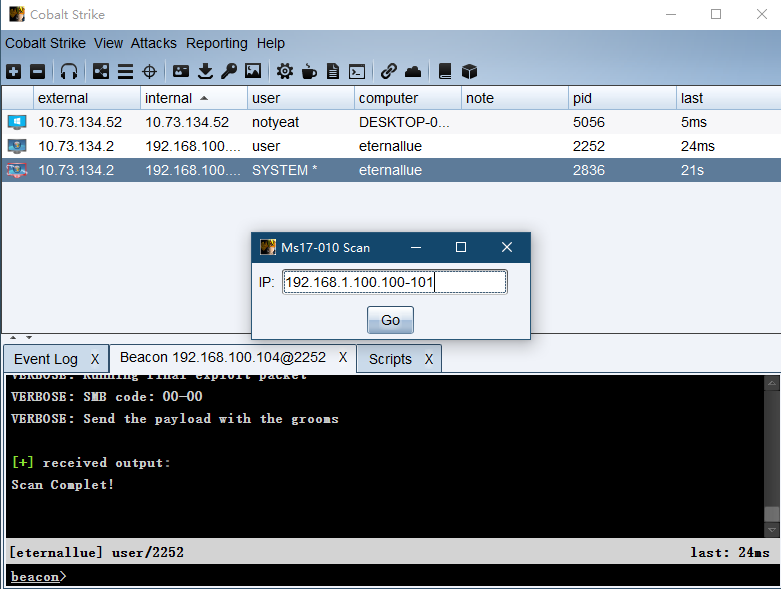Maximize the Ms17-010 Scan dialog
This screenshot has width=781, height=589.
(461, 247)
